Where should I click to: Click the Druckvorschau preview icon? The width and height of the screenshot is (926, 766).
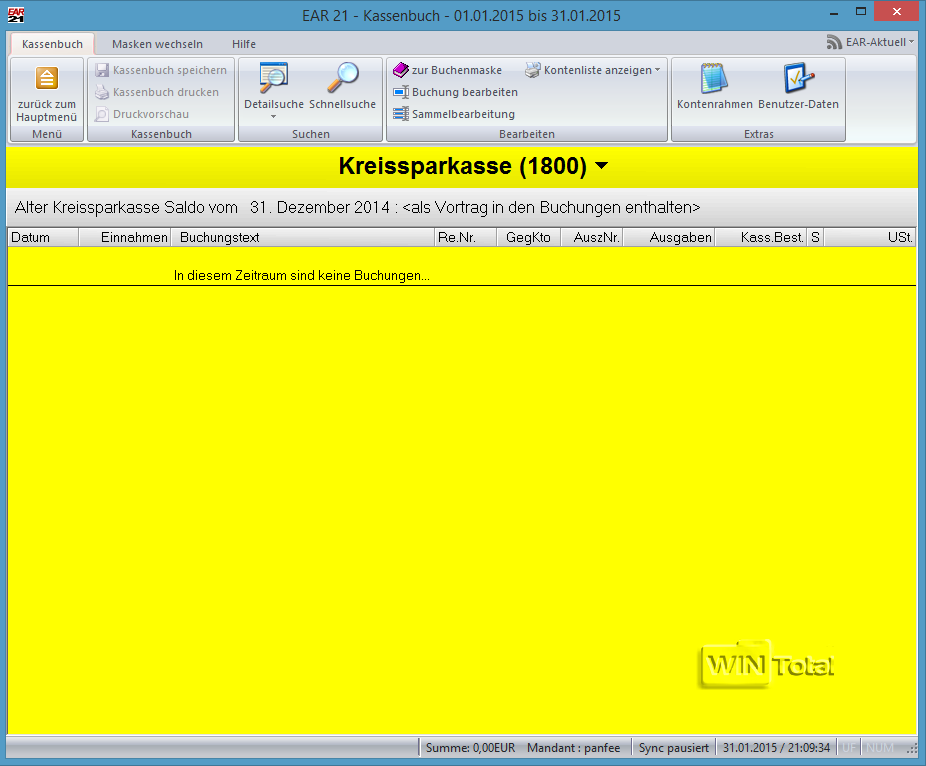102,114
